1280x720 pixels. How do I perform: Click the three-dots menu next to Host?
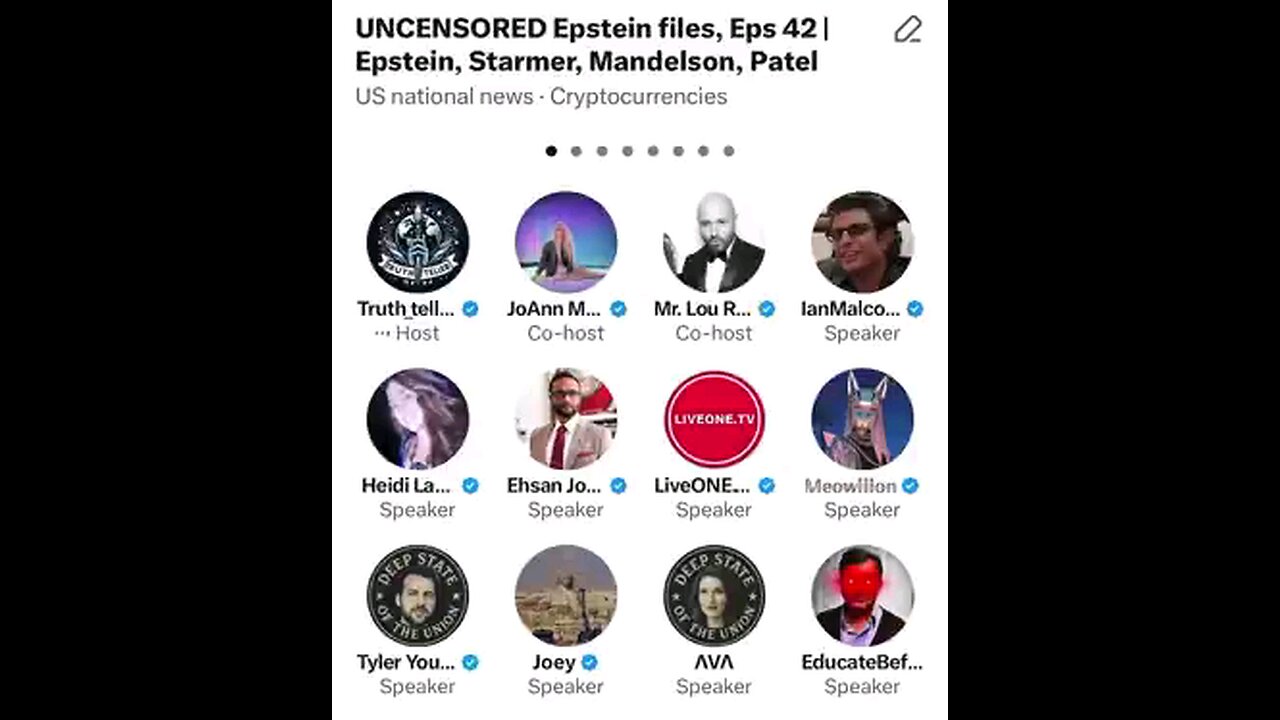(x=382, y=333)
